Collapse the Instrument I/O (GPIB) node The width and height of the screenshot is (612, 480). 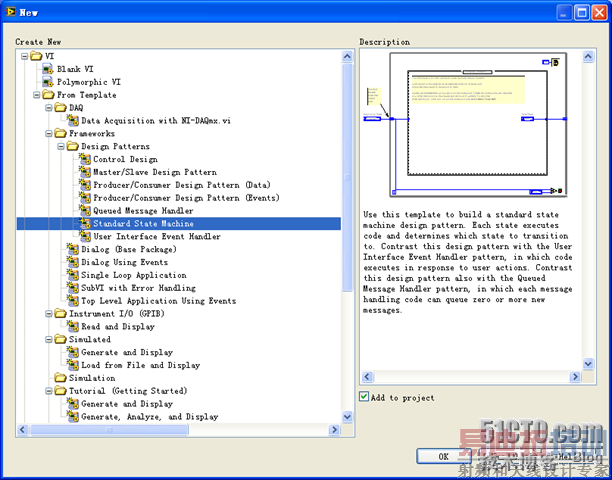(49, 314)
